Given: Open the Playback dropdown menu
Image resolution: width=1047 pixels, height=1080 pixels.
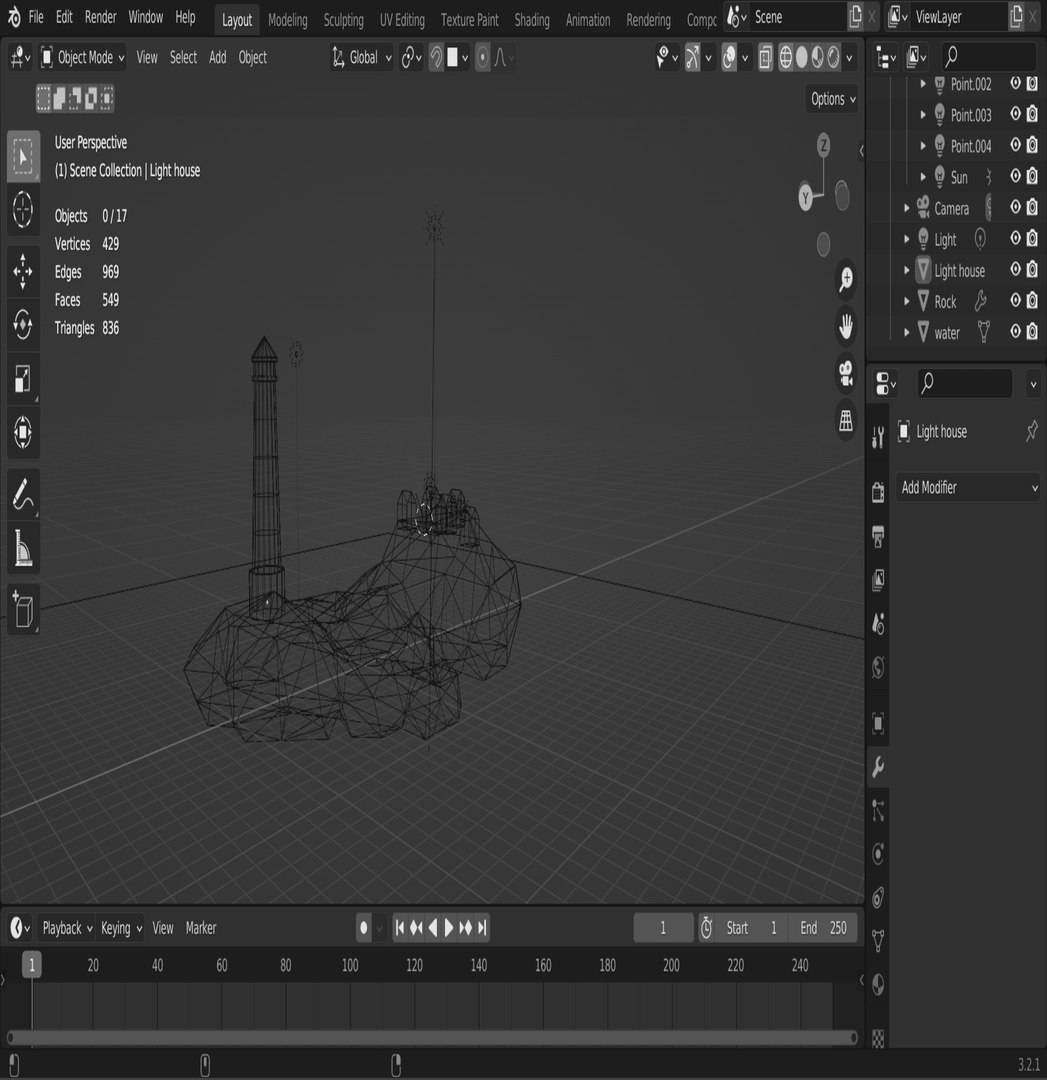Looking at the screenshot, I should [67, 928].
